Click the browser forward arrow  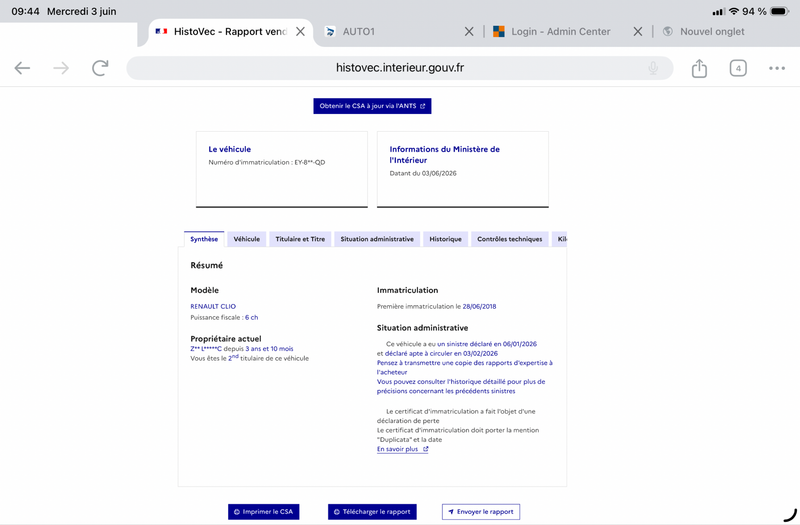[61, 68]
